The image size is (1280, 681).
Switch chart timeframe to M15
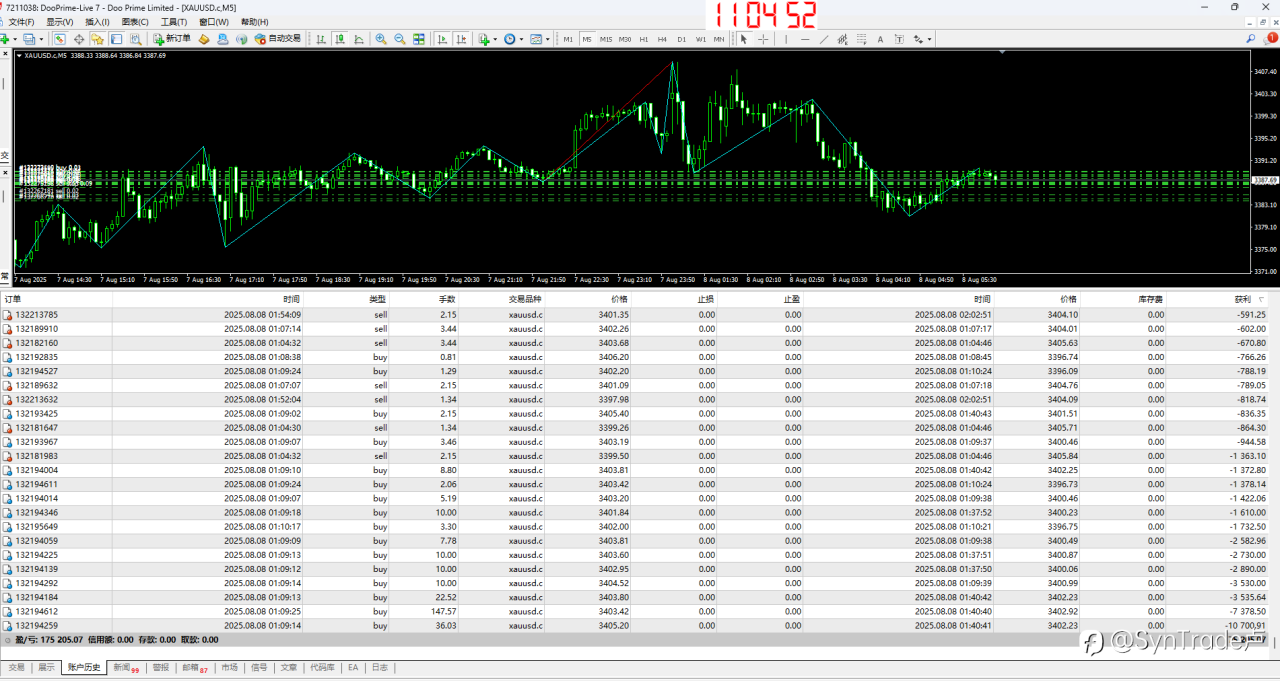pos(606,39)
